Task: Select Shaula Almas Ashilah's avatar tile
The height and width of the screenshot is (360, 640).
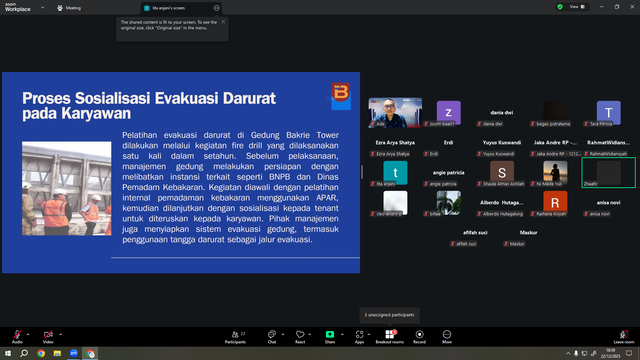Action: pyautogui.click(x=502, y=173)
